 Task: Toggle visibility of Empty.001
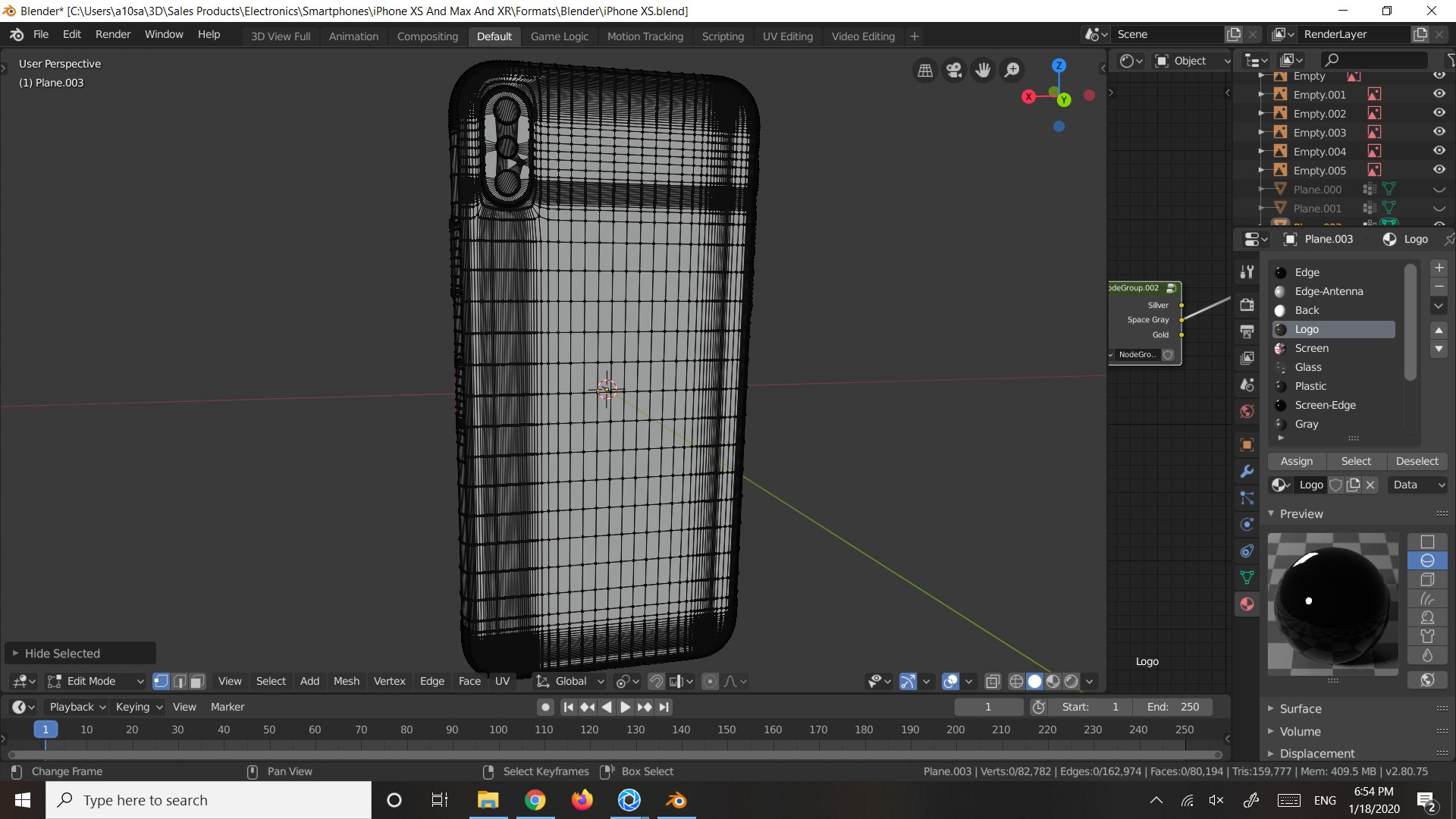tap(1439, 94)
